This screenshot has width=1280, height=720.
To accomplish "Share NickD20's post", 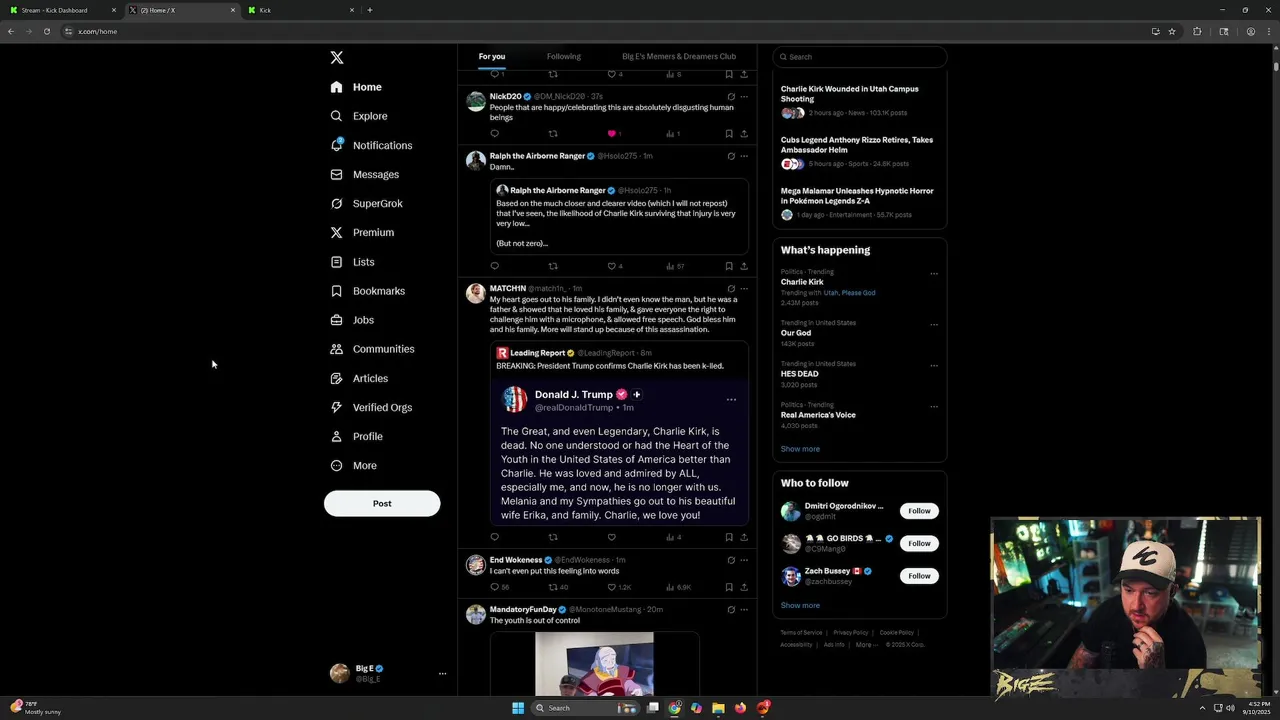I will click(744, 133).
